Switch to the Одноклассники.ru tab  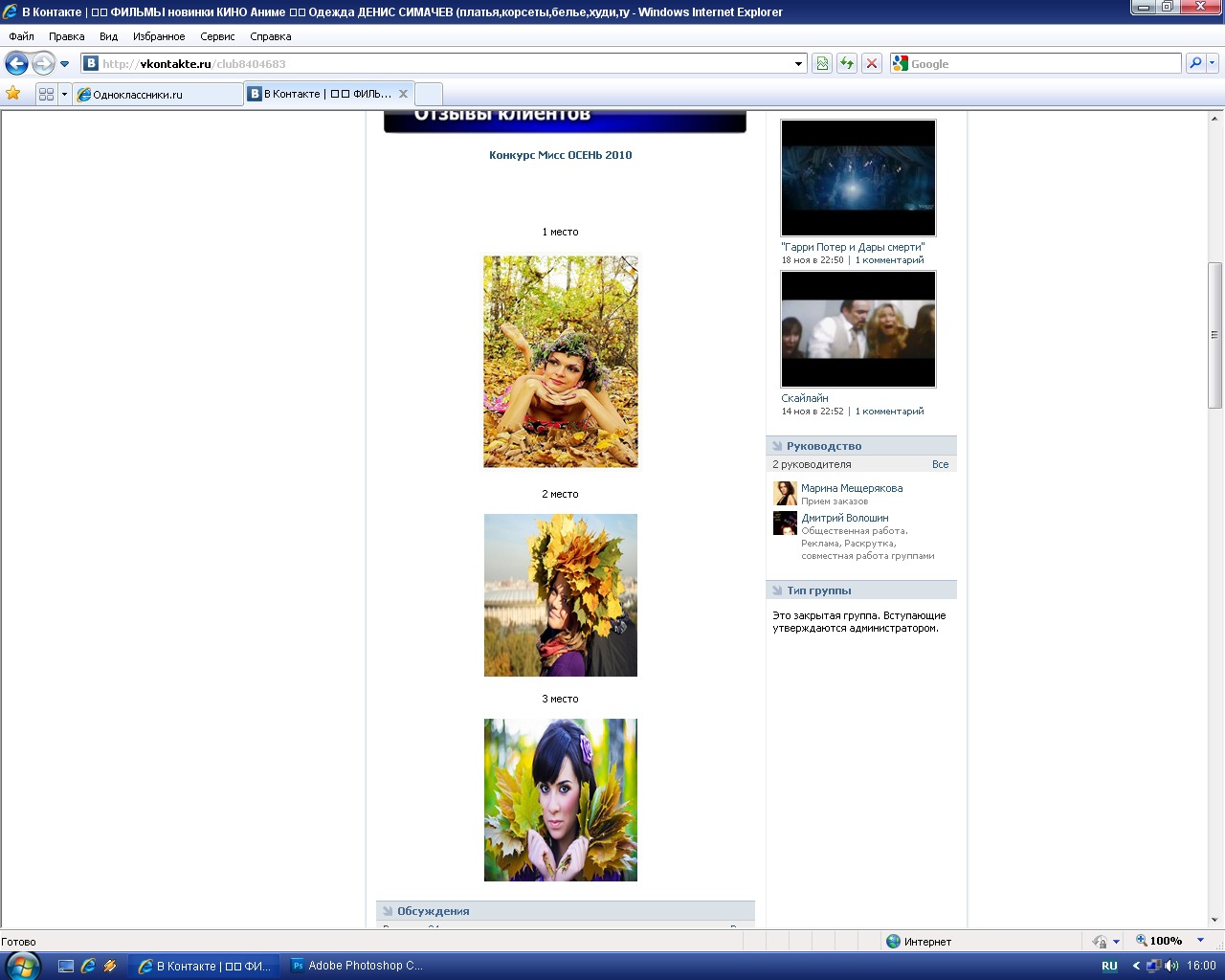[x=158, y=94]
